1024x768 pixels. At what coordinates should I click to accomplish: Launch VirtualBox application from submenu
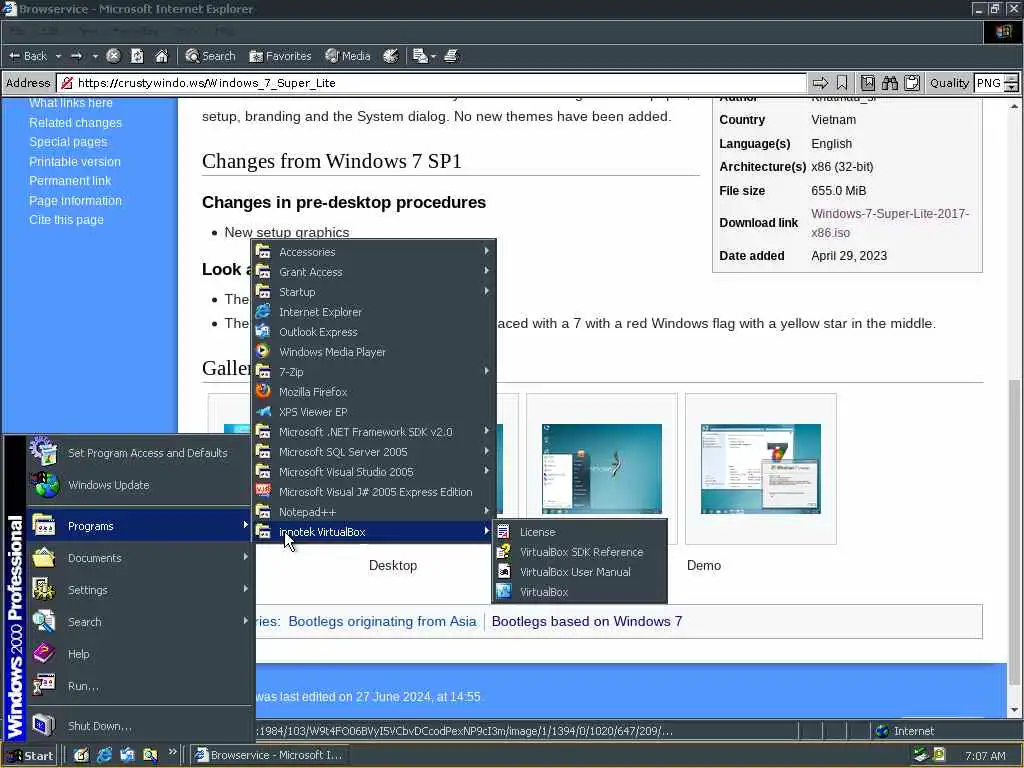(580, 592)
